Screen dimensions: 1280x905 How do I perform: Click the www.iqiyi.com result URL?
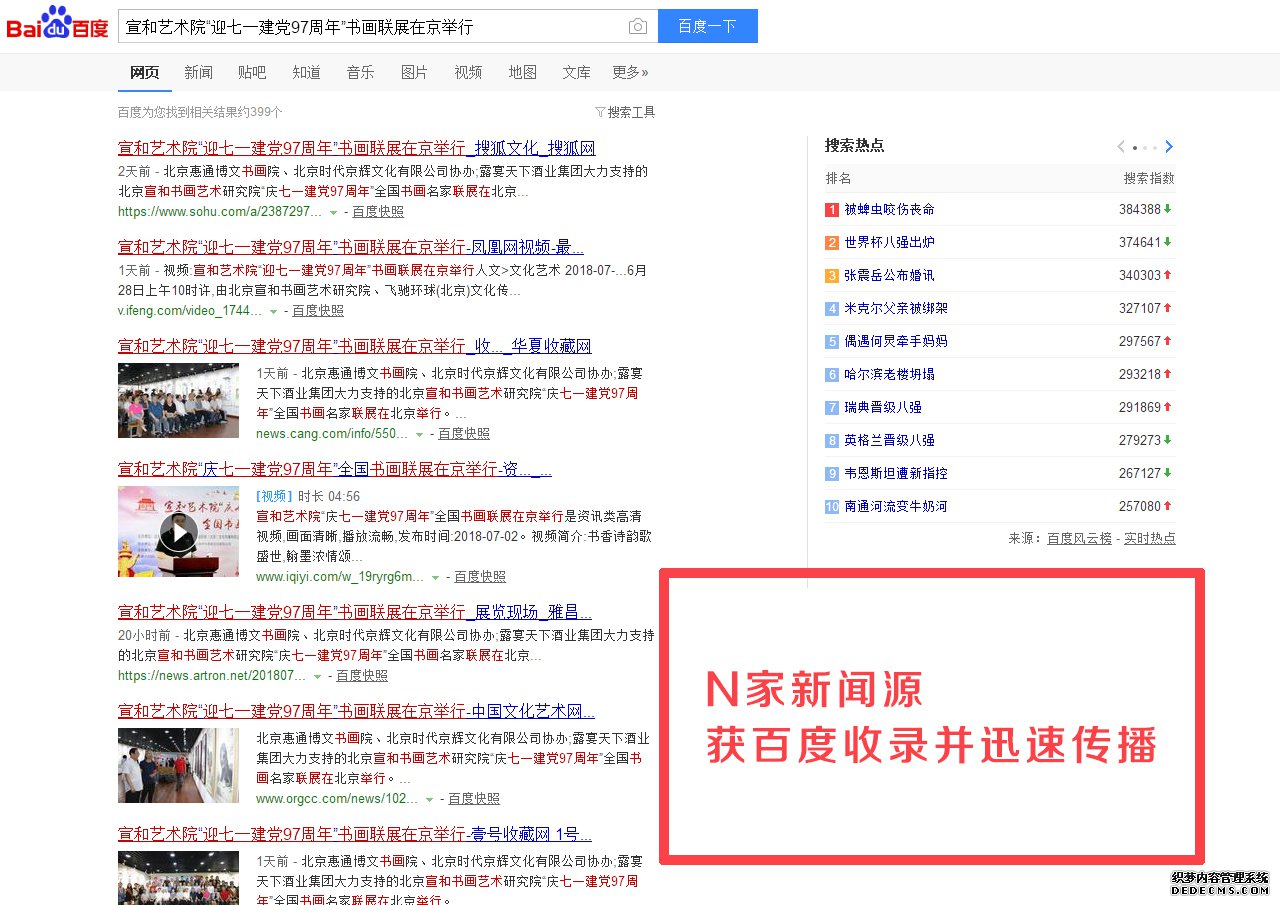pyautogui.click(x=340, y=577)
